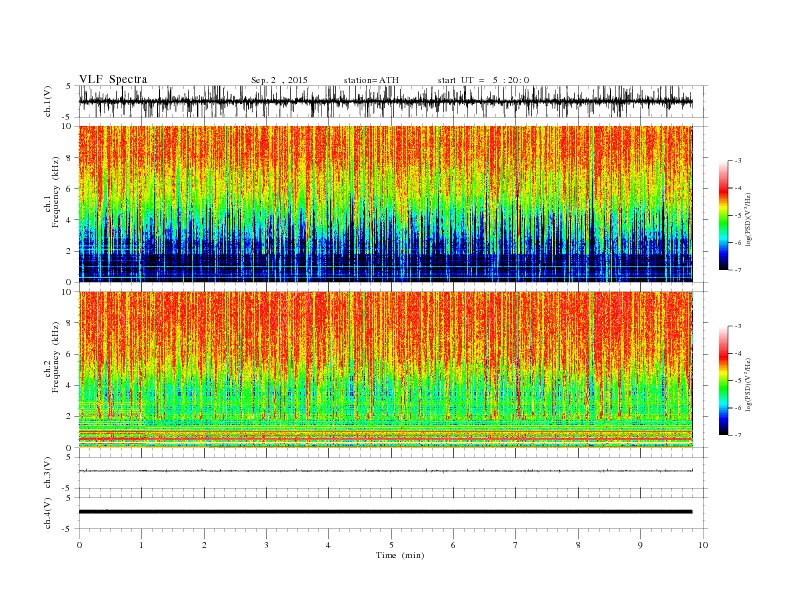Click the "ch.1(V)" waveform axis label
Image resolution: width=792 pixels, height=612 pixels.
pos(48,101)
